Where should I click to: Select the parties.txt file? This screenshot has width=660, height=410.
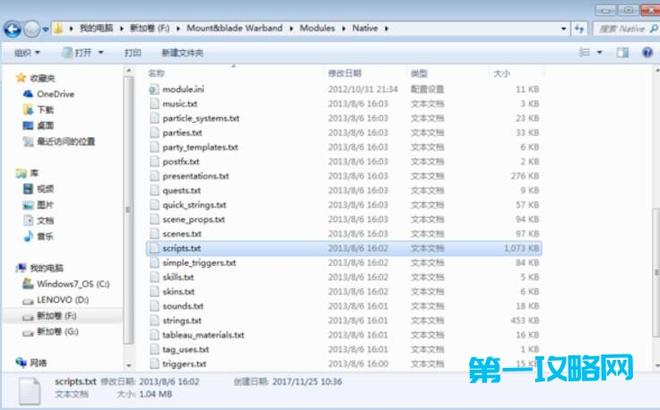pos(182,133)
